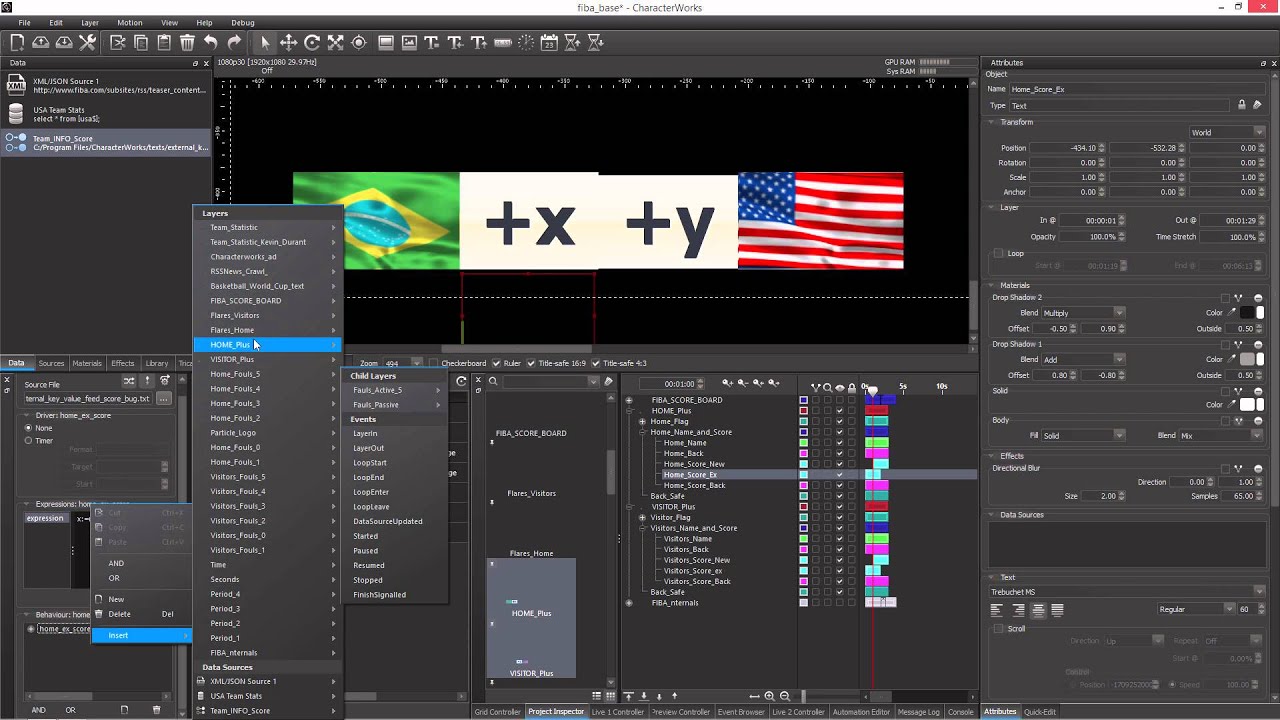Click the trash Delete icon in the main toolbar
1280x720 pixels.
click(x=187, y=42)
